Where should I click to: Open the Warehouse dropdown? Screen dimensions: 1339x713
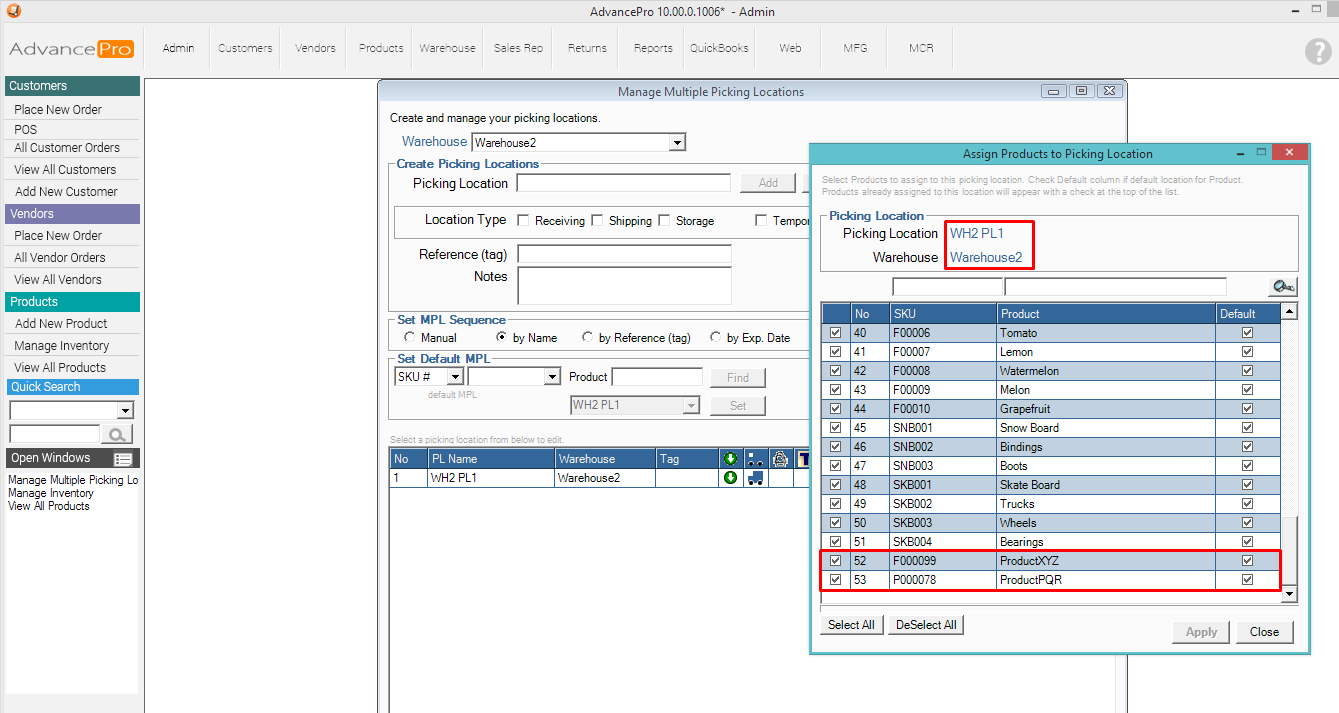point(677,143)
